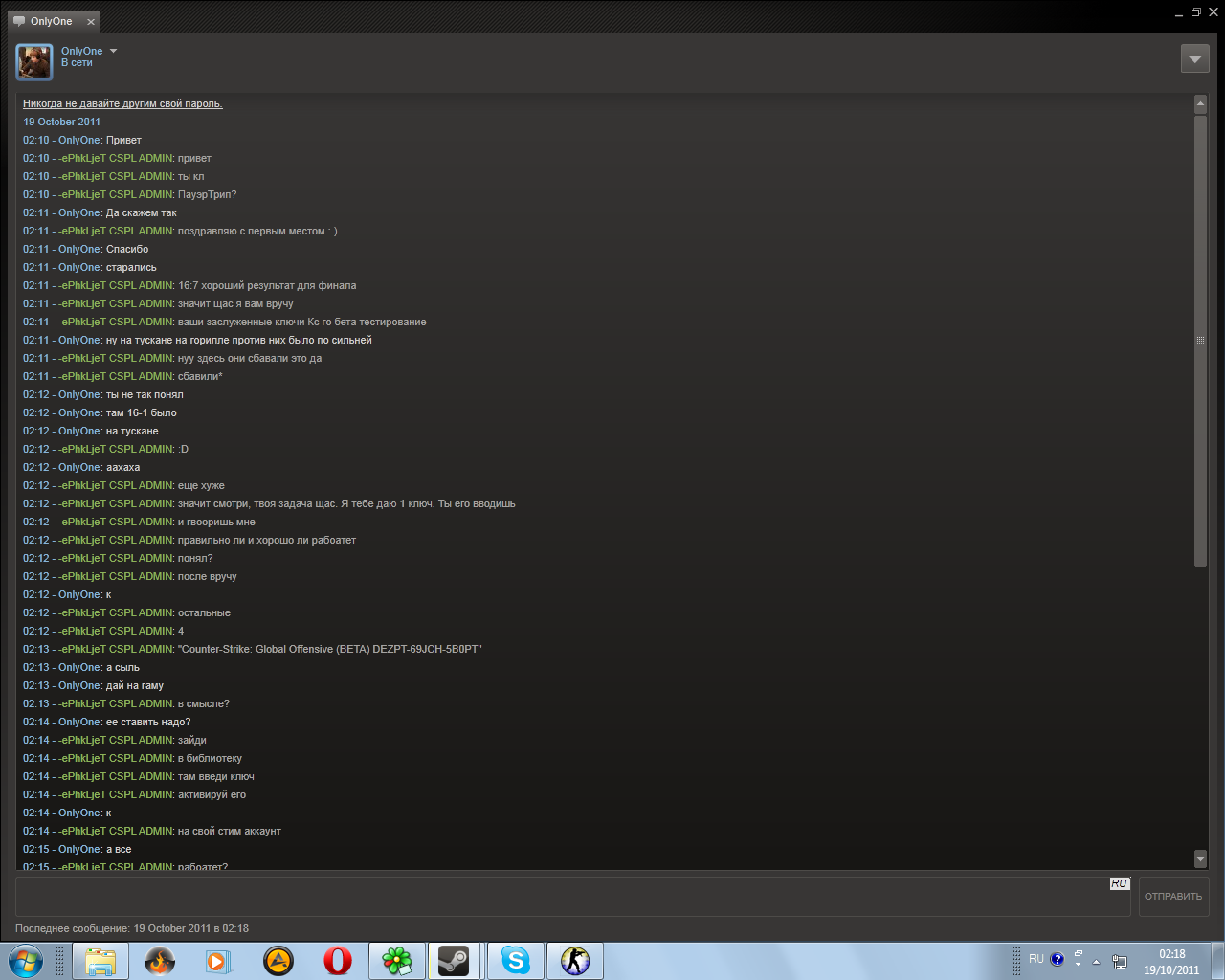Click inside the message input field
1225x980 pixels.
572,897
